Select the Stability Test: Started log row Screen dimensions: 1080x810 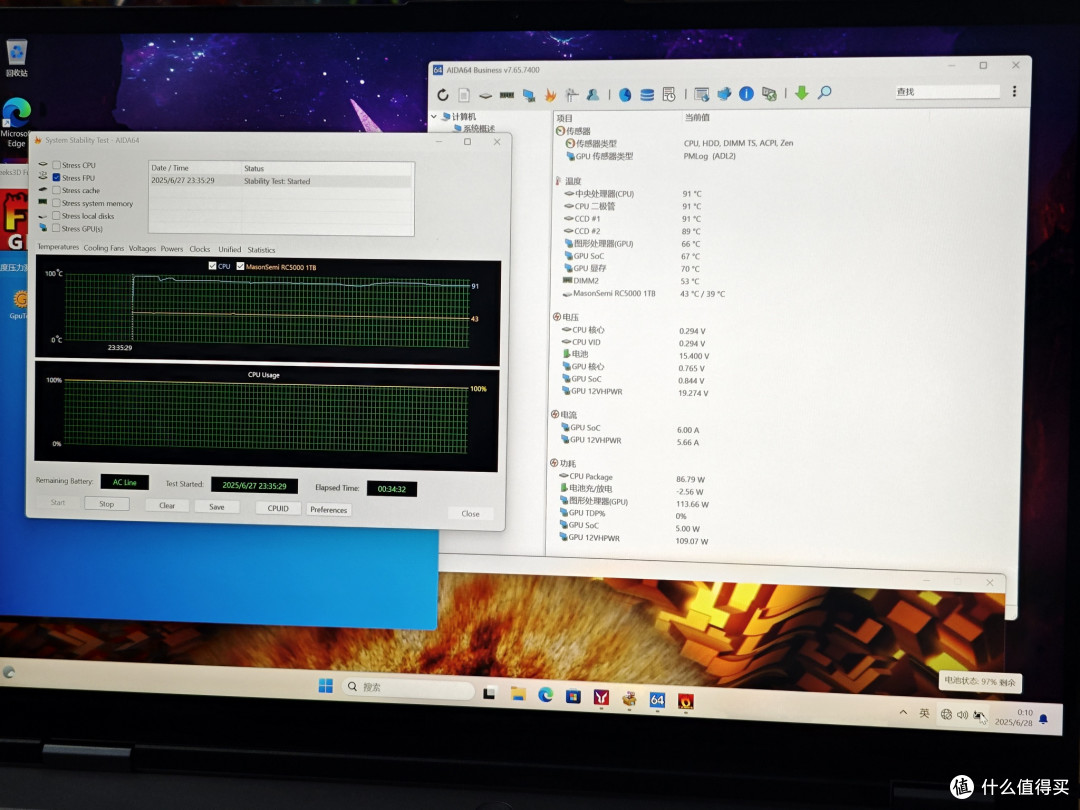pyautogui.click(x=281, y=180)
